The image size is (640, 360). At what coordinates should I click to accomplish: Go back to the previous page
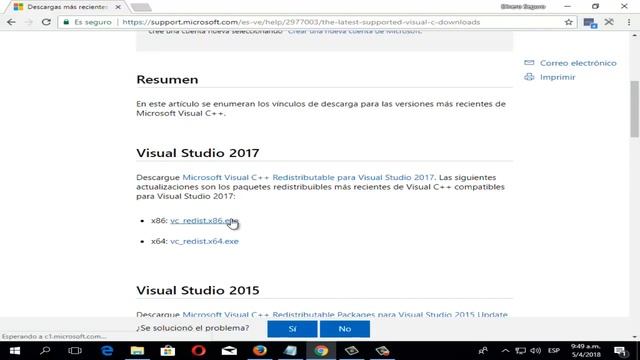11,22
